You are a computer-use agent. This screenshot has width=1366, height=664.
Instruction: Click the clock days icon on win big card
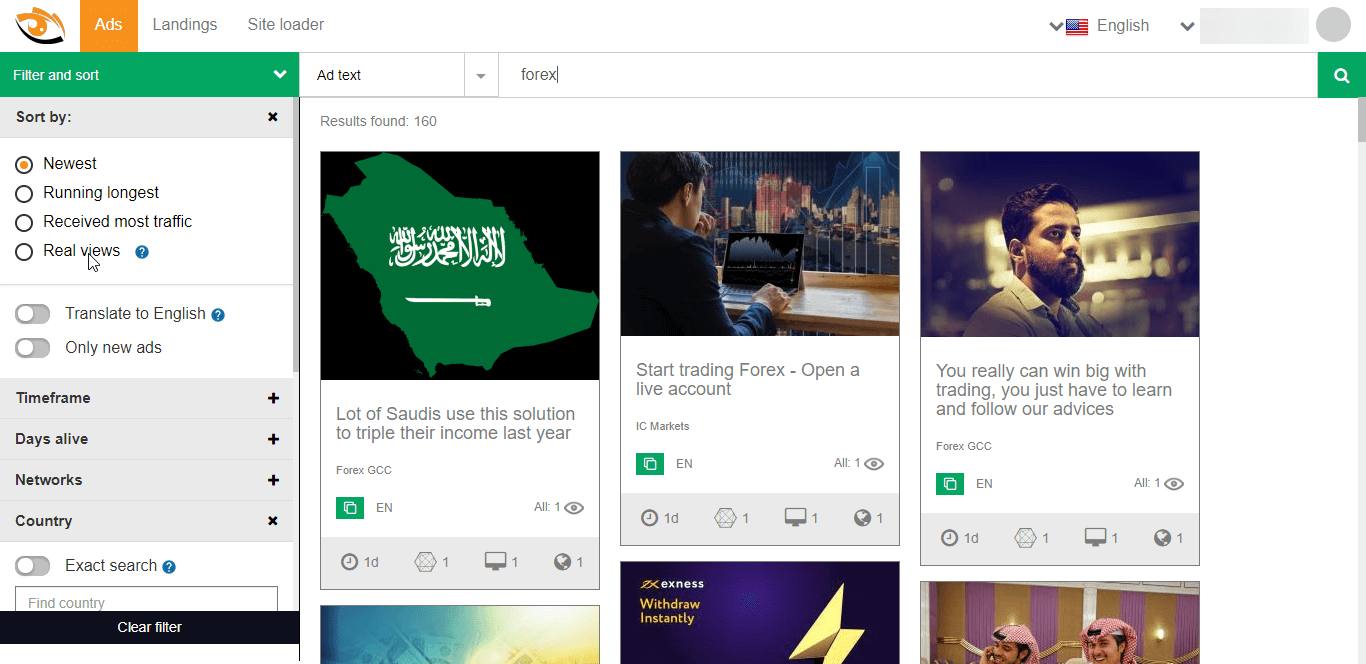point(949,538)
